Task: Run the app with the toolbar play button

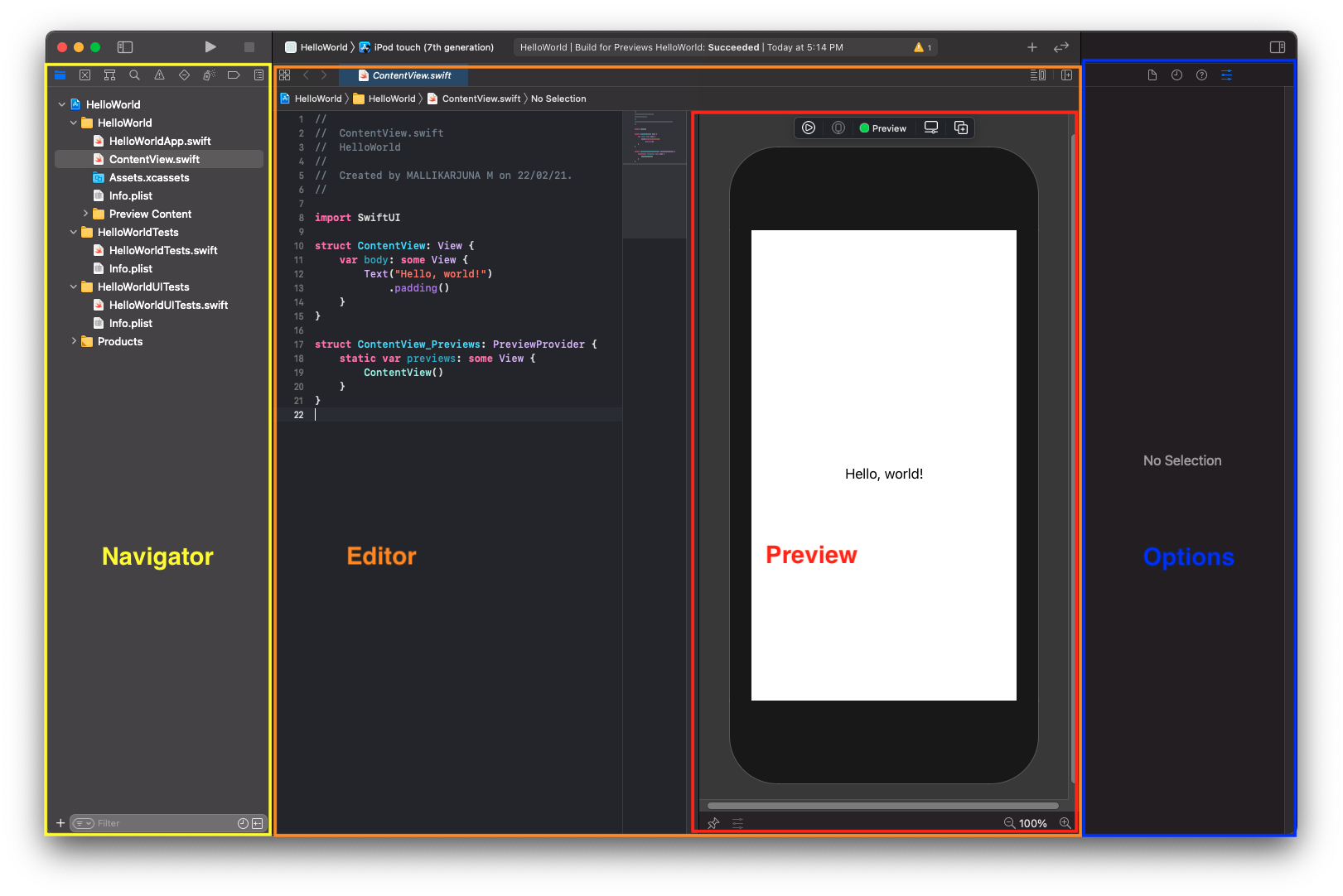Action: click(210, 47)
